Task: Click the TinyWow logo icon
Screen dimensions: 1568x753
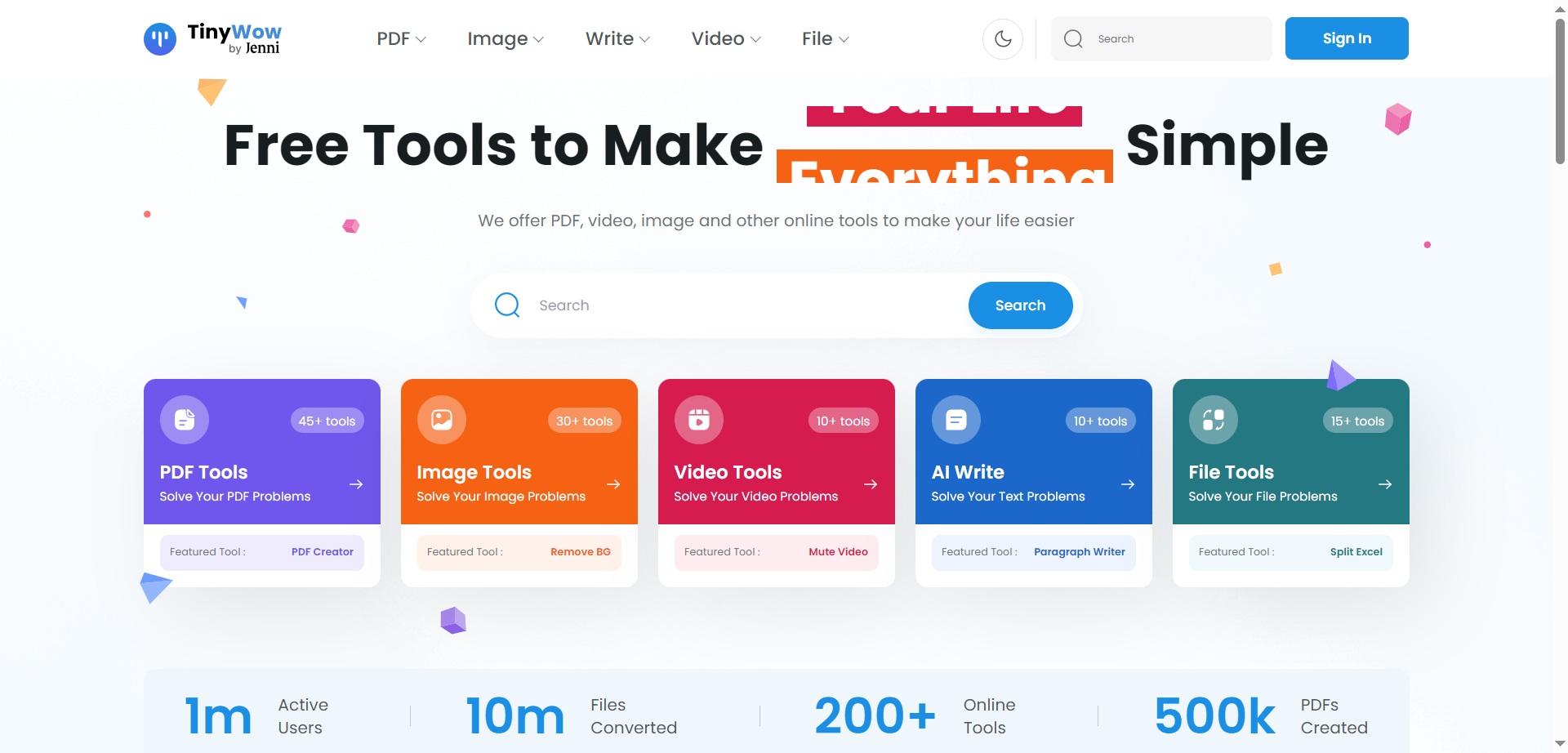Action: pyautogui.click(x=160, y=38)
